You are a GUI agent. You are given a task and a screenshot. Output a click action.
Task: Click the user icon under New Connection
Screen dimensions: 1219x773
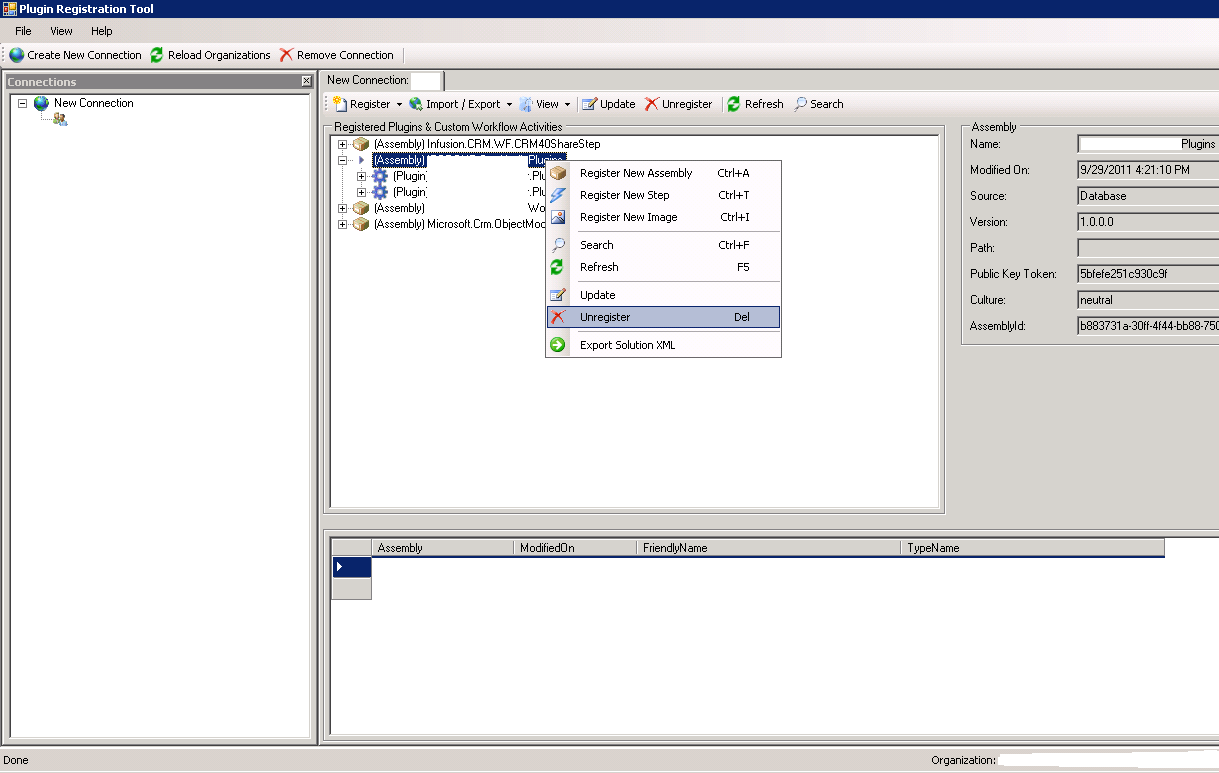point(60,120)
